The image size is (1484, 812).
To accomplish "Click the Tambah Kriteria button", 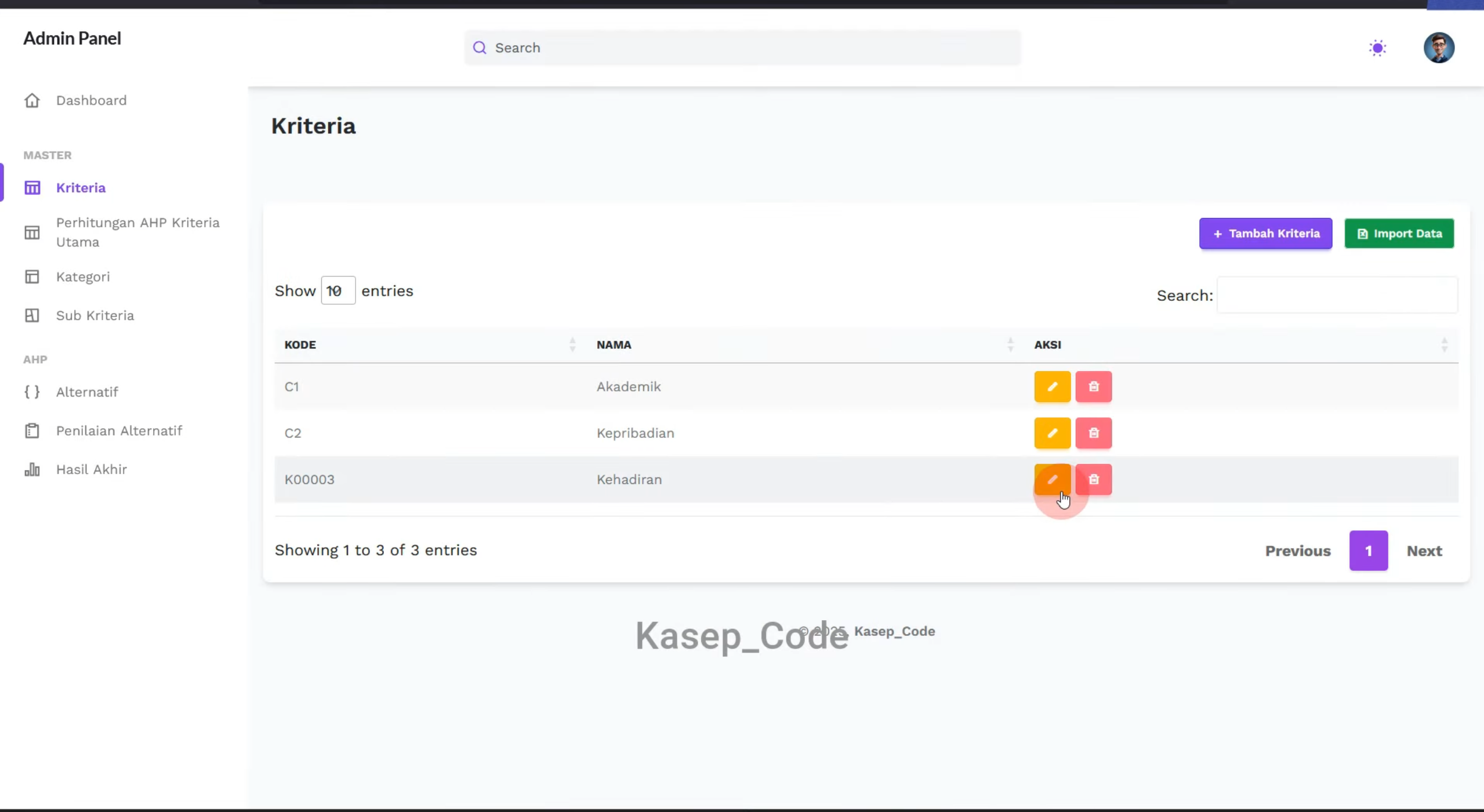I will (x=1265, y=234).
